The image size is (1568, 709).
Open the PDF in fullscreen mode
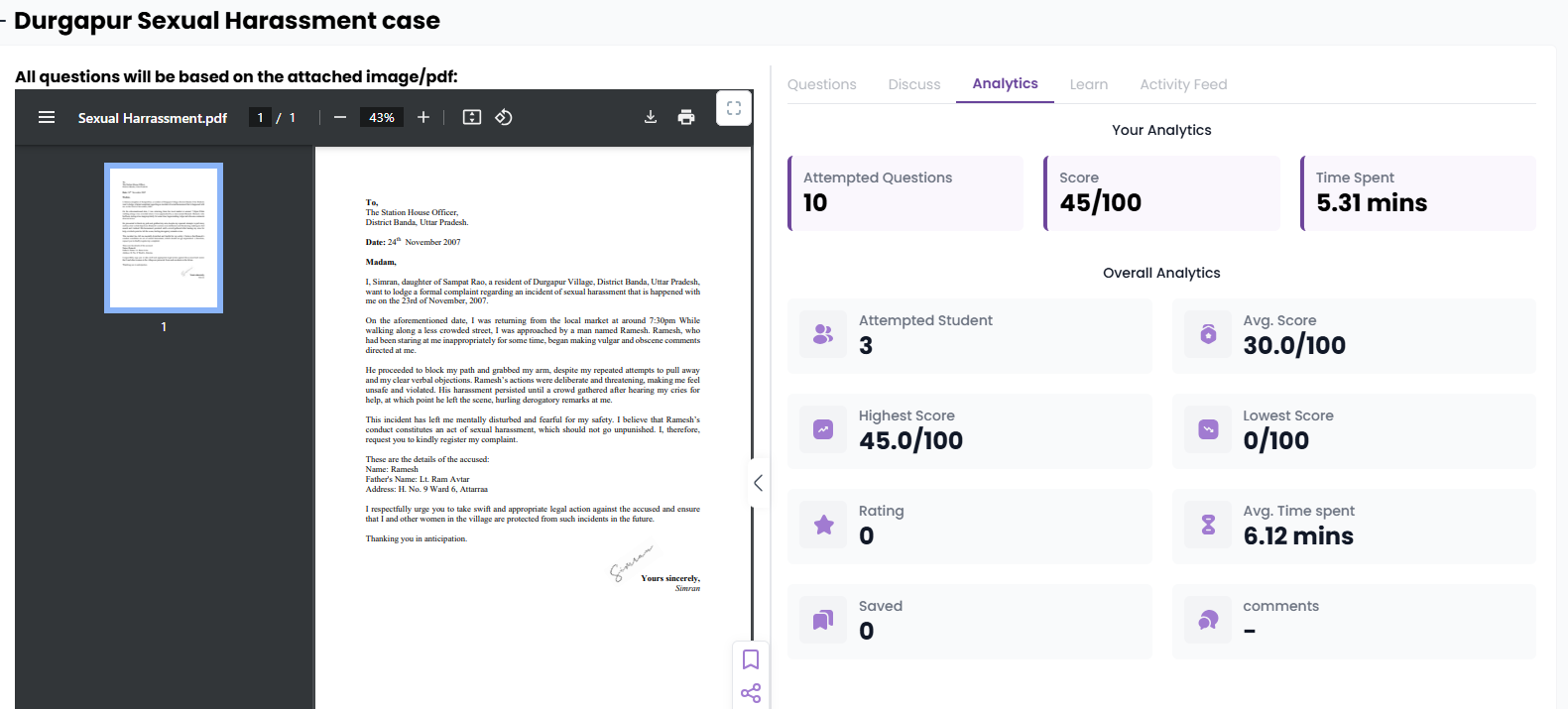coord(734,109)
